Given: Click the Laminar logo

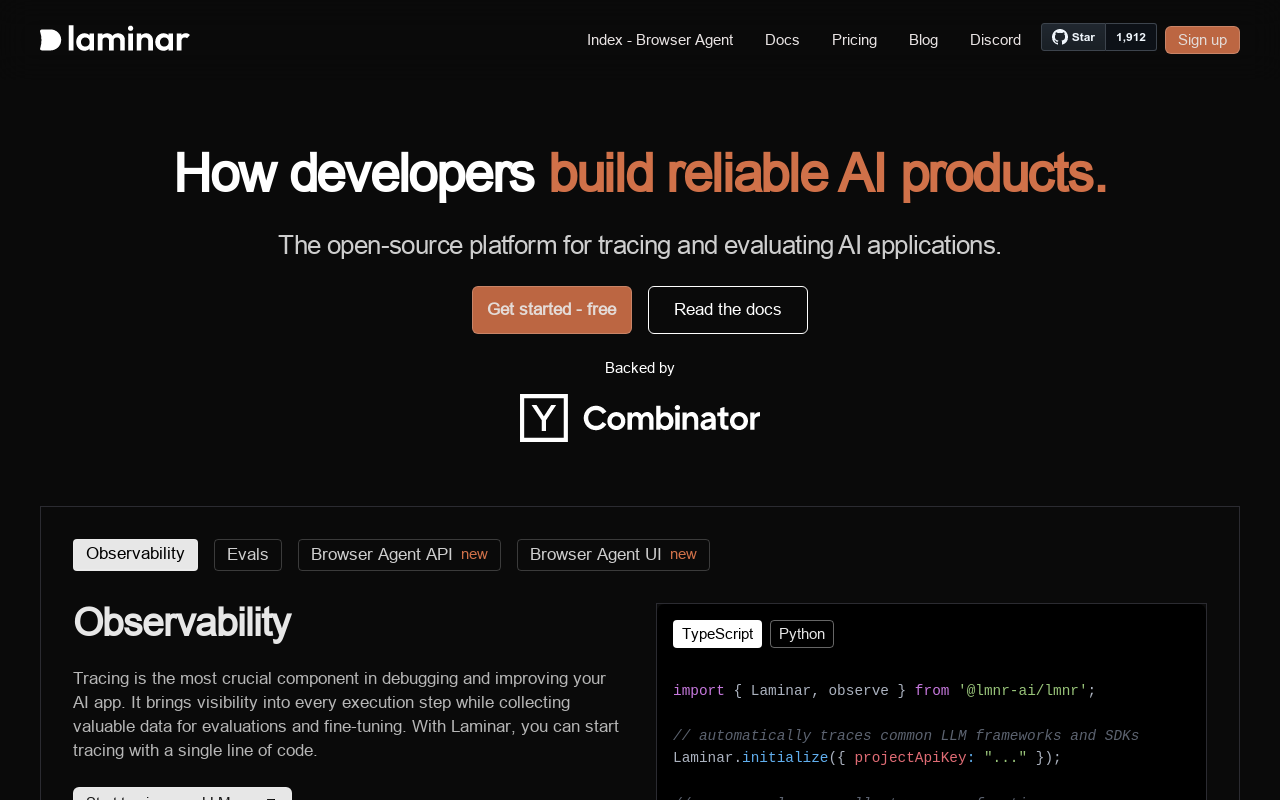Looking at the screenshot, I should (114, 39).
